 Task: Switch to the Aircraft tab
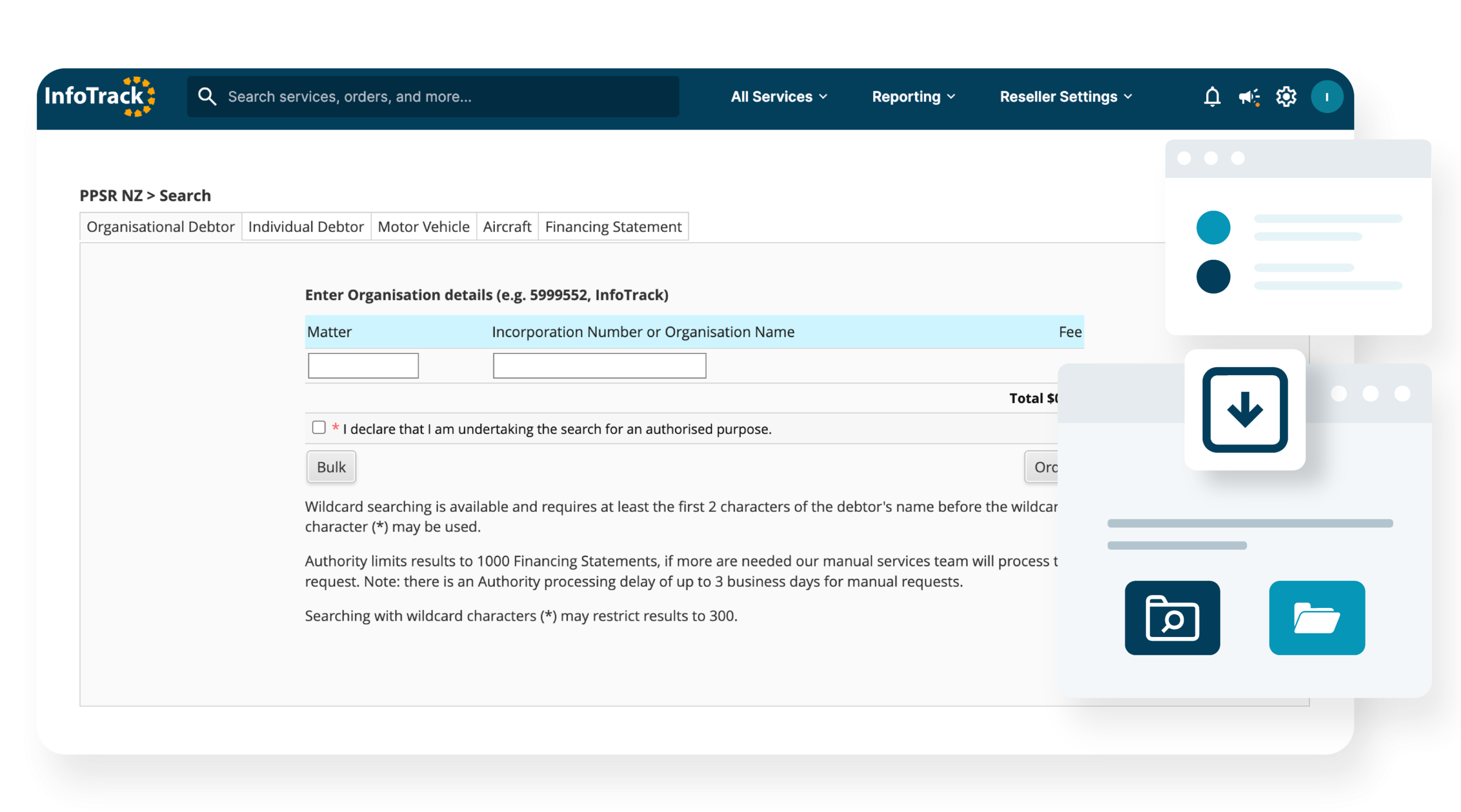(x=507, y=227)
